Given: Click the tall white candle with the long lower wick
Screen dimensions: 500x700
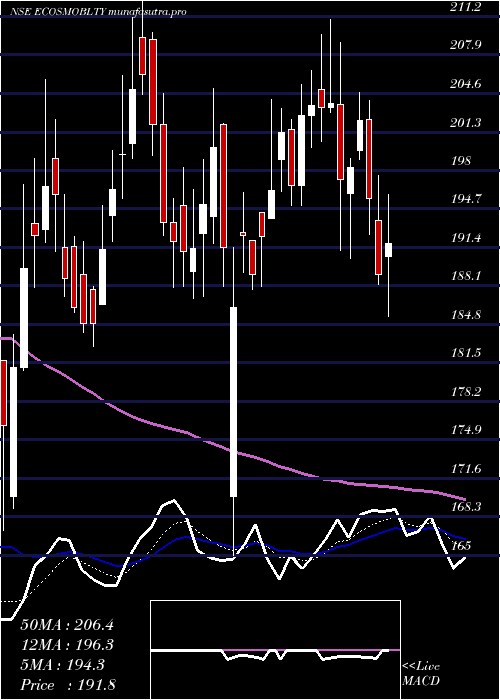Looking at the screenshot, I should 233,402.
